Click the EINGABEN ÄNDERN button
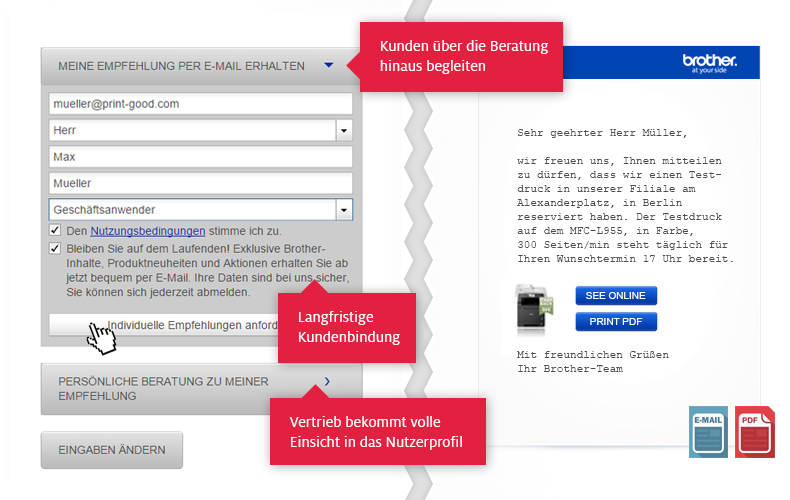The image size is (790, 500). click(112, 450)
